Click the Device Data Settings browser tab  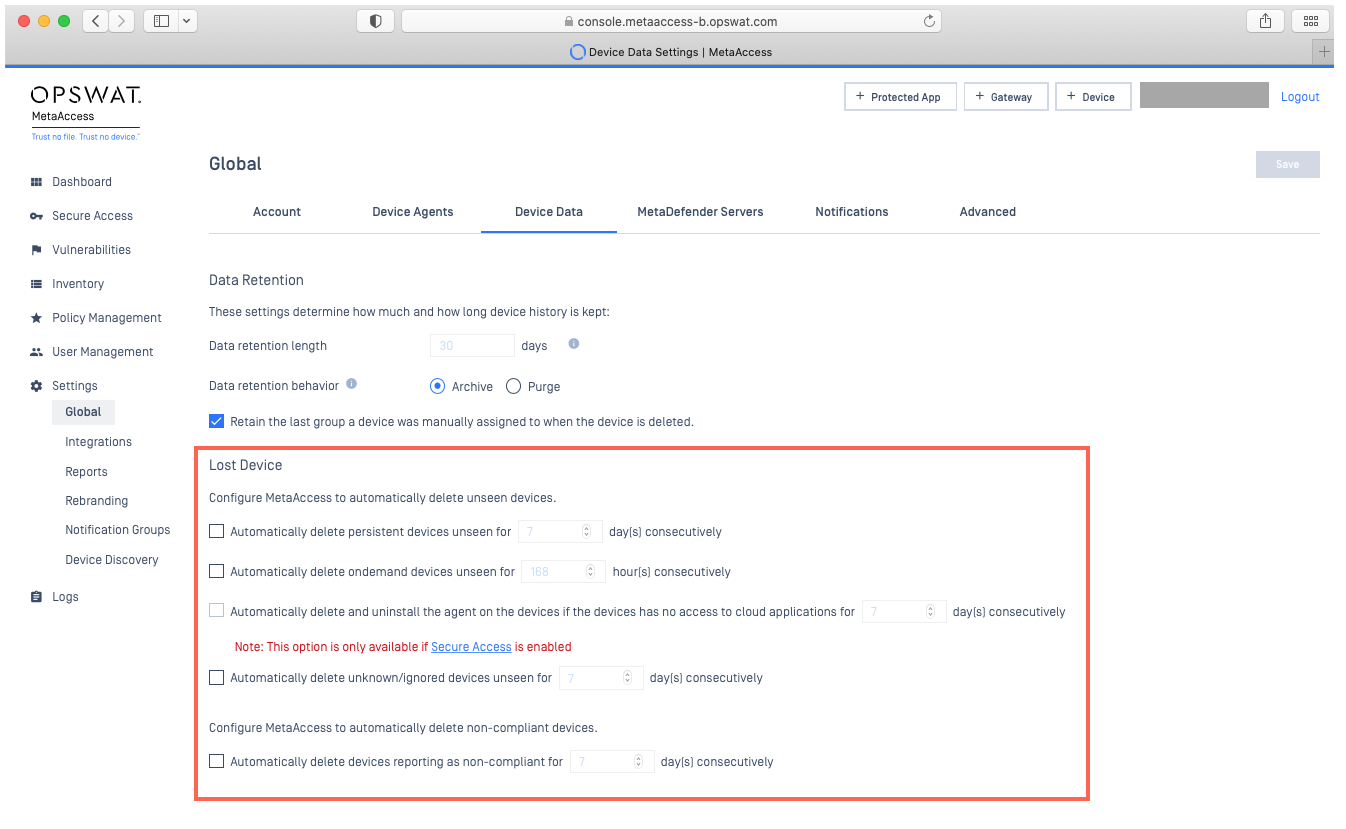[x=671, y=52]
